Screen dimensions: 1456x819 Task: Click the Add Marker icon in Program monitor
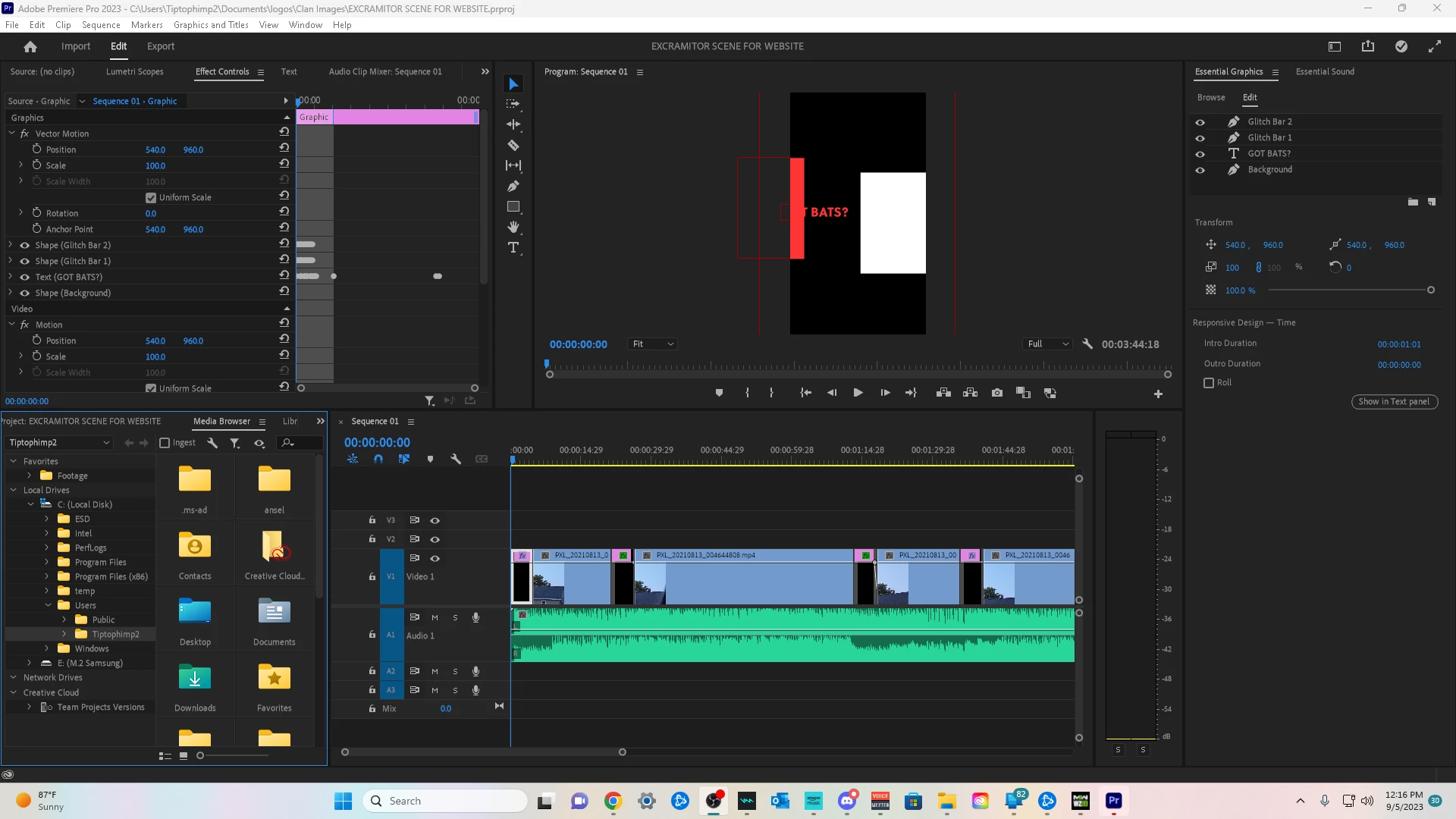[719, 393]
